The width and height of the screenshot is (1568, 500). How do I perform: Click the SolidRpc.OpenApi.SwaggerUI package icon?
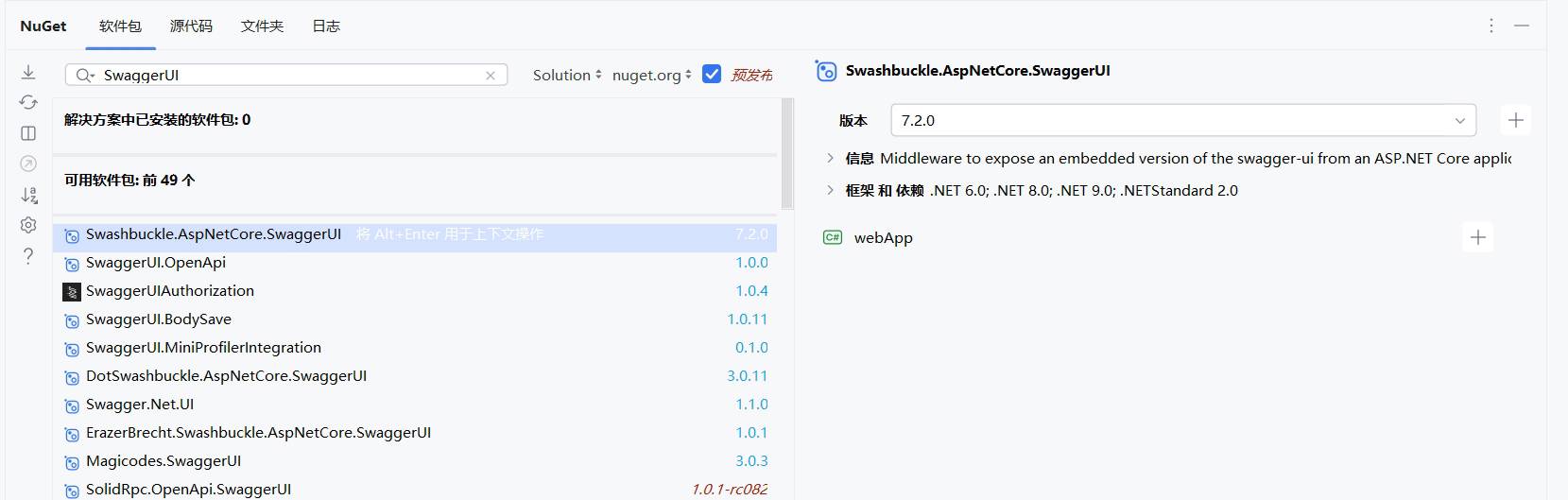coord(72,491)
